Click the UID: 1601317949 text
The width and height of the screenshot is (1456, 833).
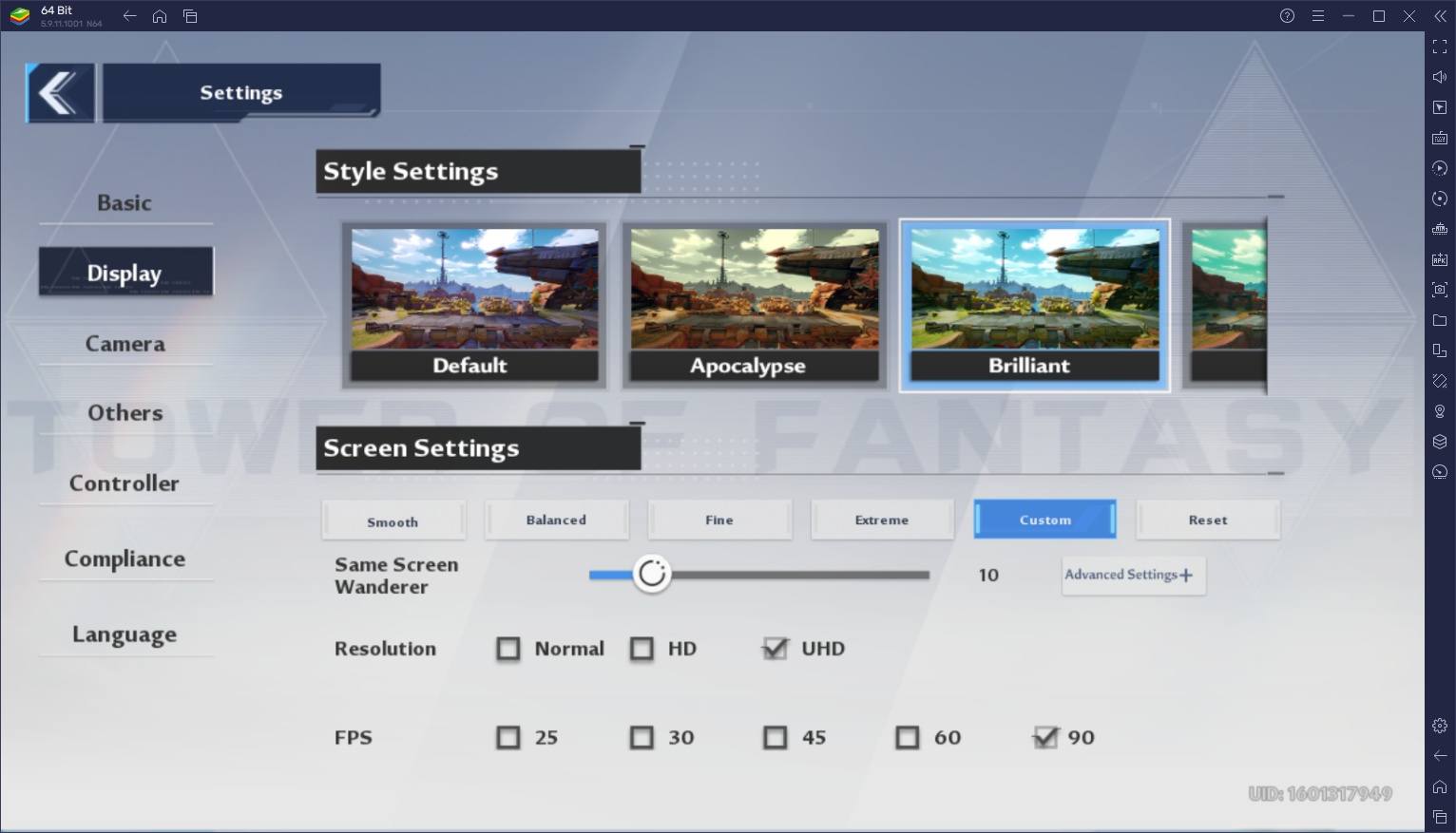click(x=1320, y=793)
